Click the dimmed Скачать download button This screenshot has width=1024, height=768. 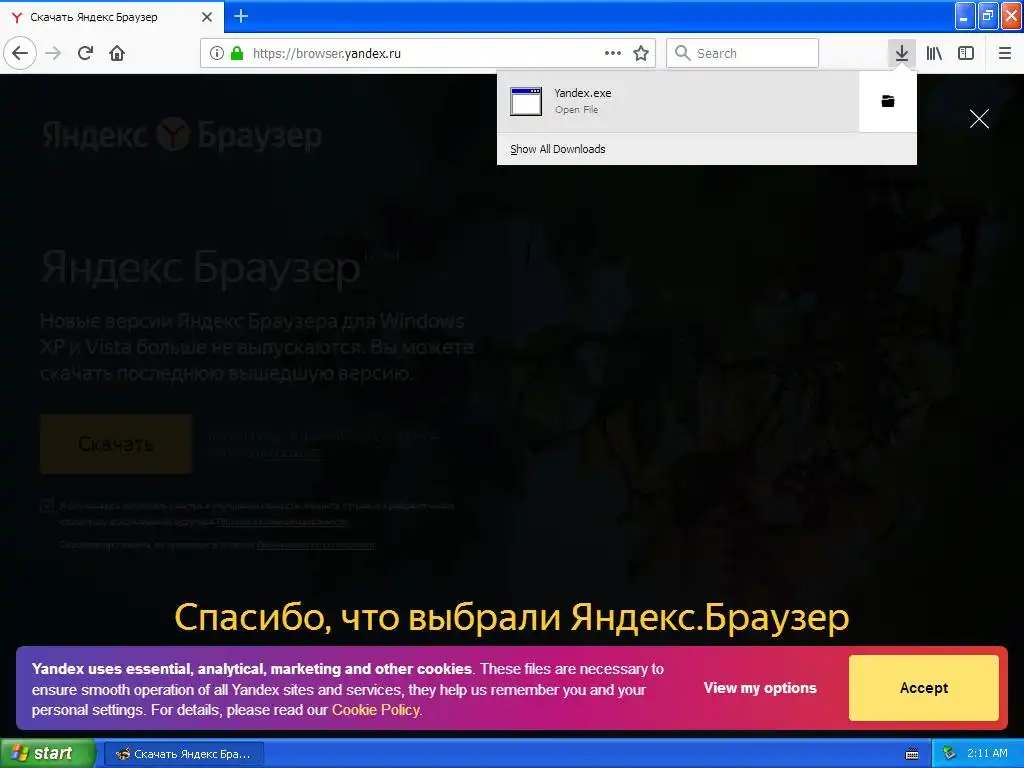coord(116,444)
